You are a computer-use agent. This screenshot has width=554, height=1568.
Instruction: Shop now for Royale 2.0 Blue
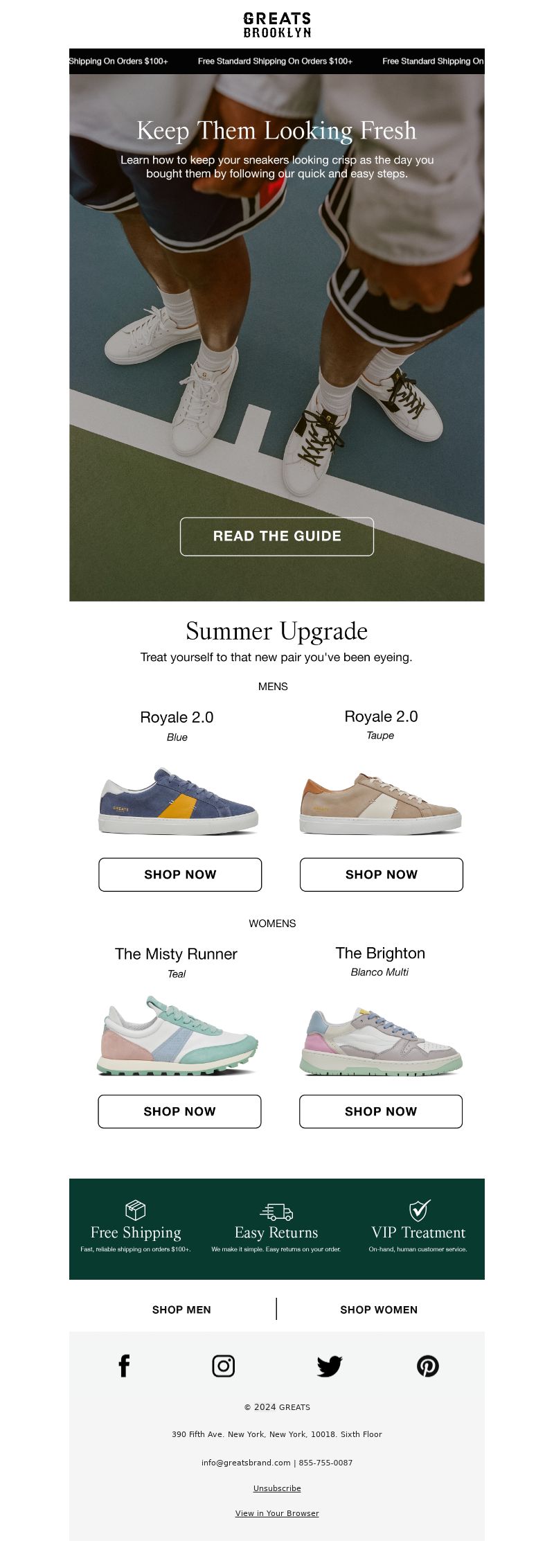[180, 874]
